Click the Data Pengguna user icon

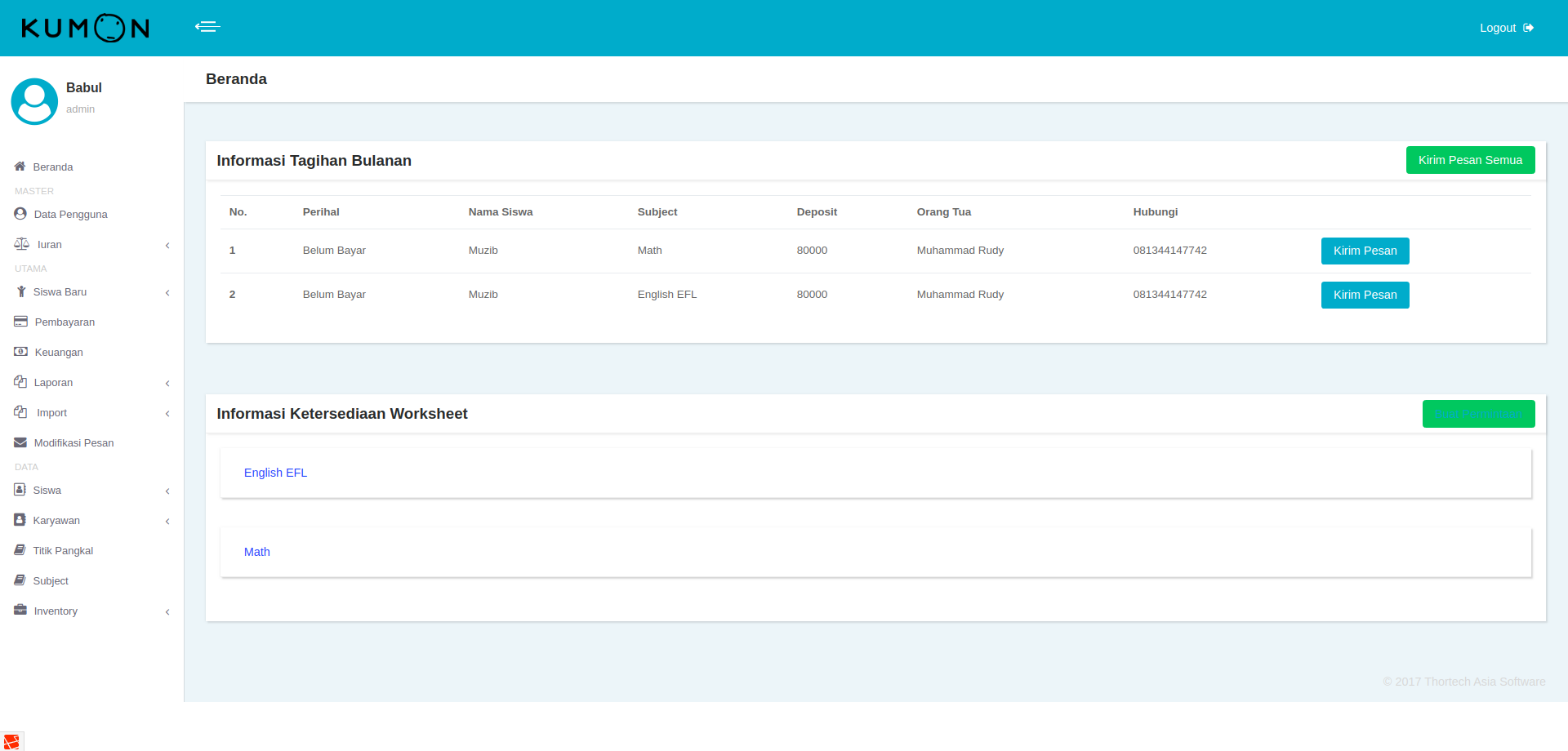coord(20,214)
